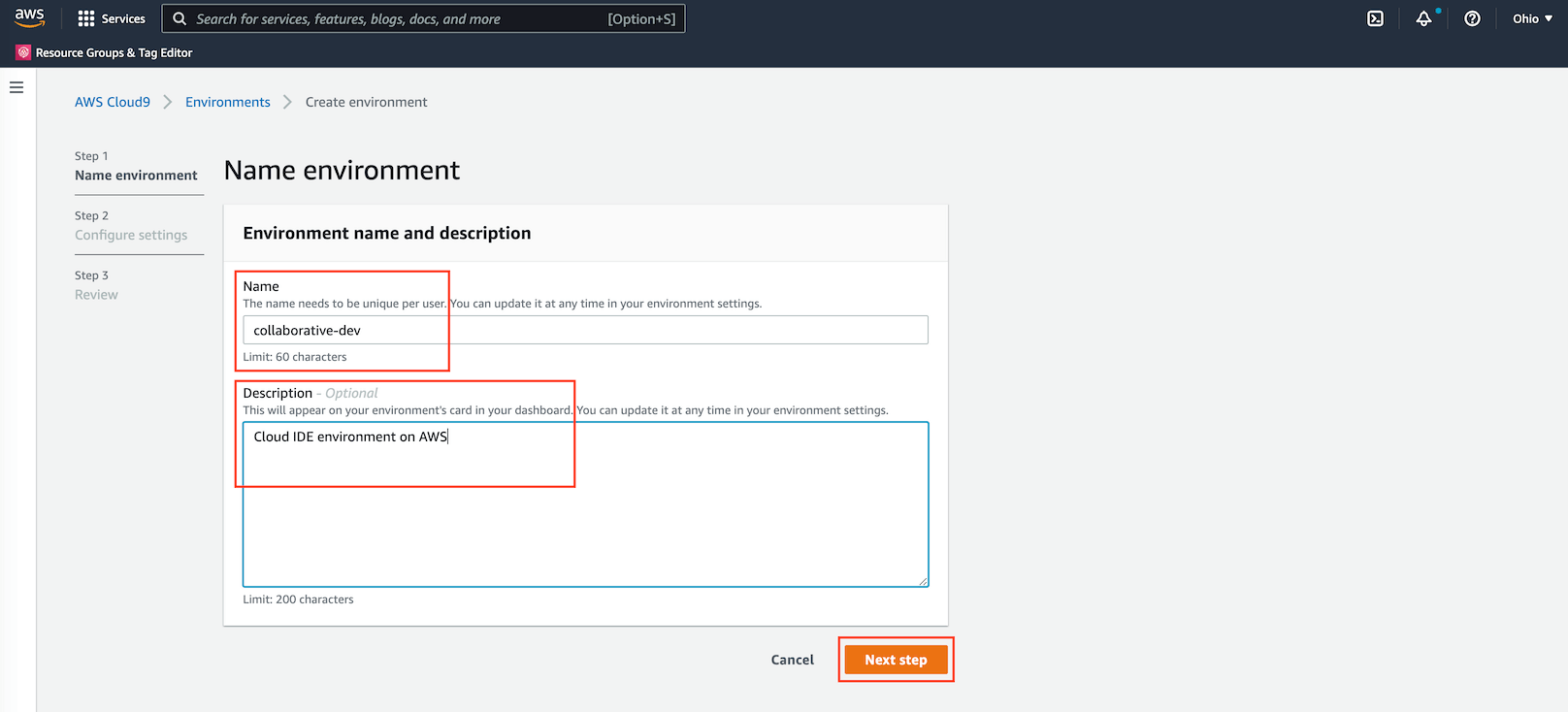Click the Services label in header
1568x712 pixels.
pos(123,18)
